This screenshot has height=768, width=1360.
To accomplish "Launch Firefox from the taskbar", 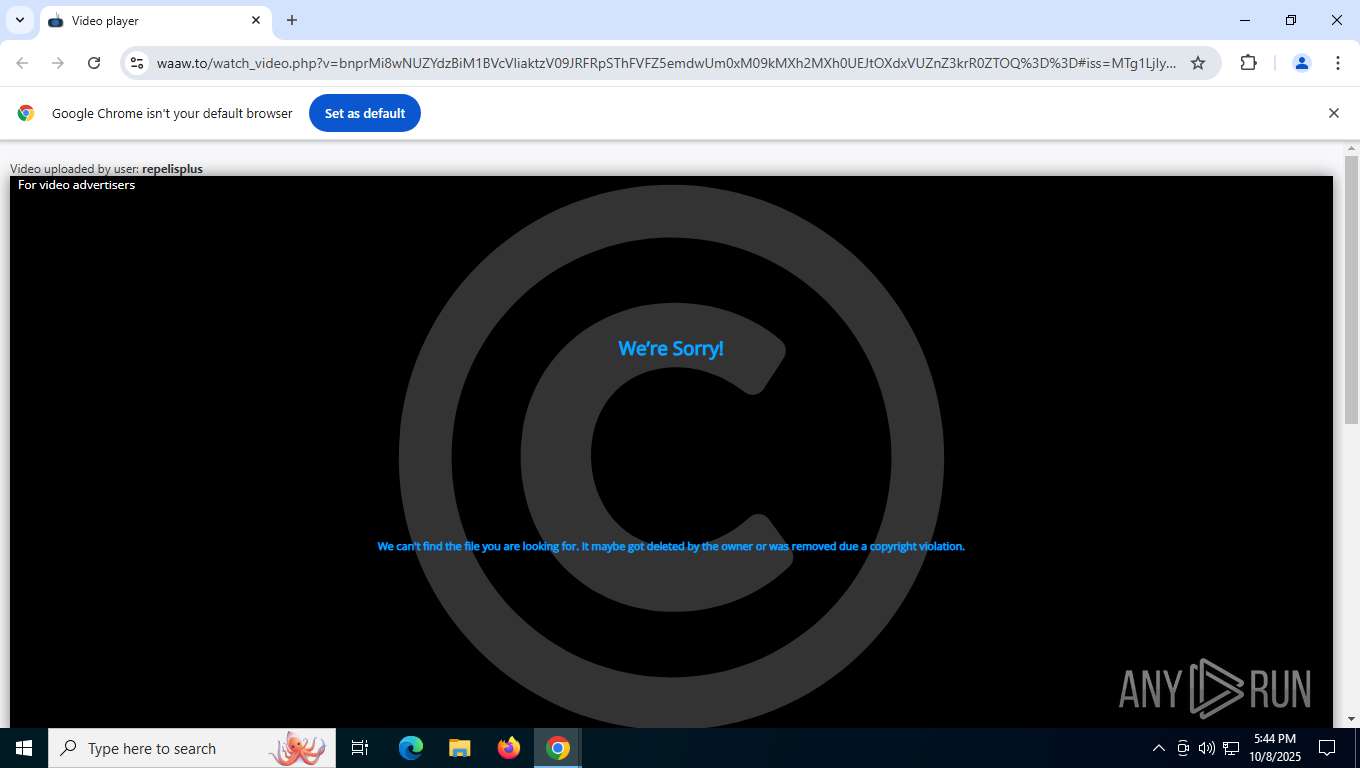I will coord(509,748).
